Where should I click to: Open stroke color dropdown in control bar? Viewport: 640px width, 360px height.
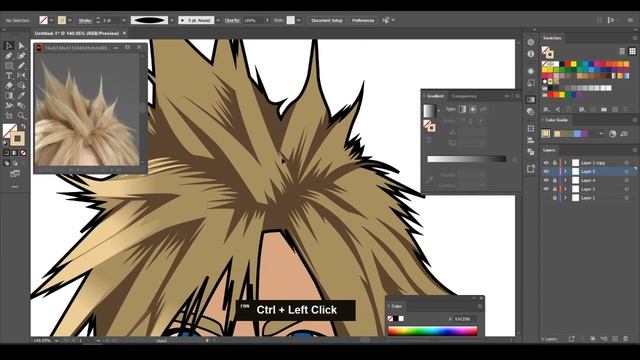tap(70, 20)
